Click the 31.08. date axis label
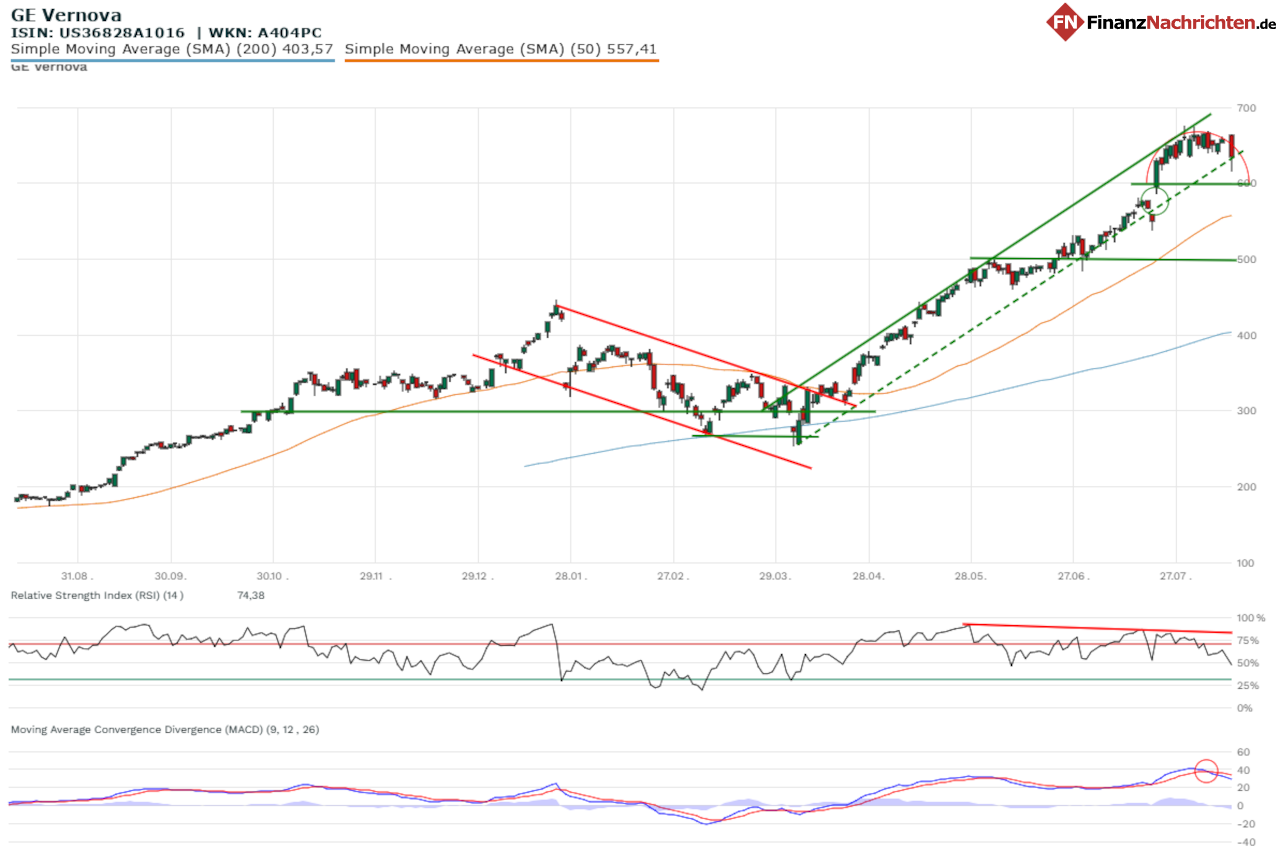 point(76,577)
